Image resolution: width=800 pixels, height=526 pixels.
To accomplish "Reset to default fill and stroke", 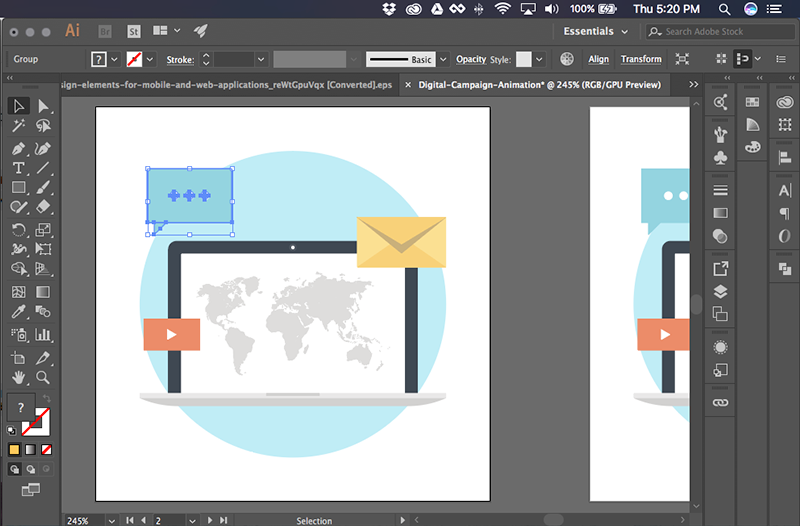I will [x=11, y=431].
